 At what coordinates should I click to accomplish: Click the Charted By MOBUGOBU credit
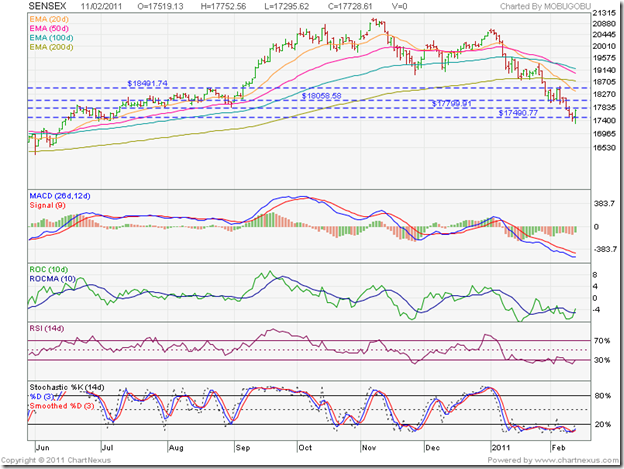coord(545,6)
